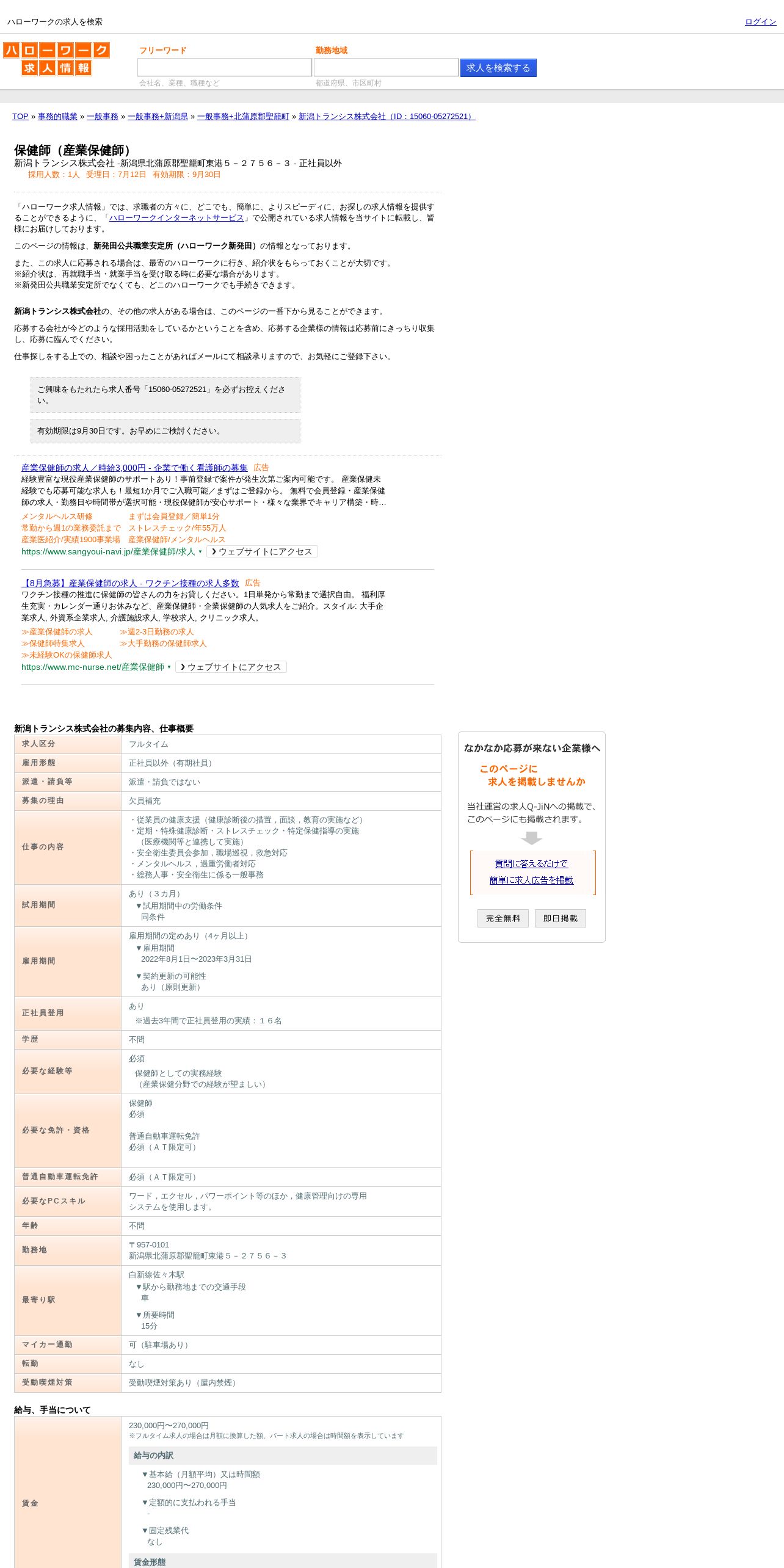Click 常勤から週1の業務委託まで sitelink
Image resolution: width=784 pixels, height=1568 pixels.
pos(71,528)
